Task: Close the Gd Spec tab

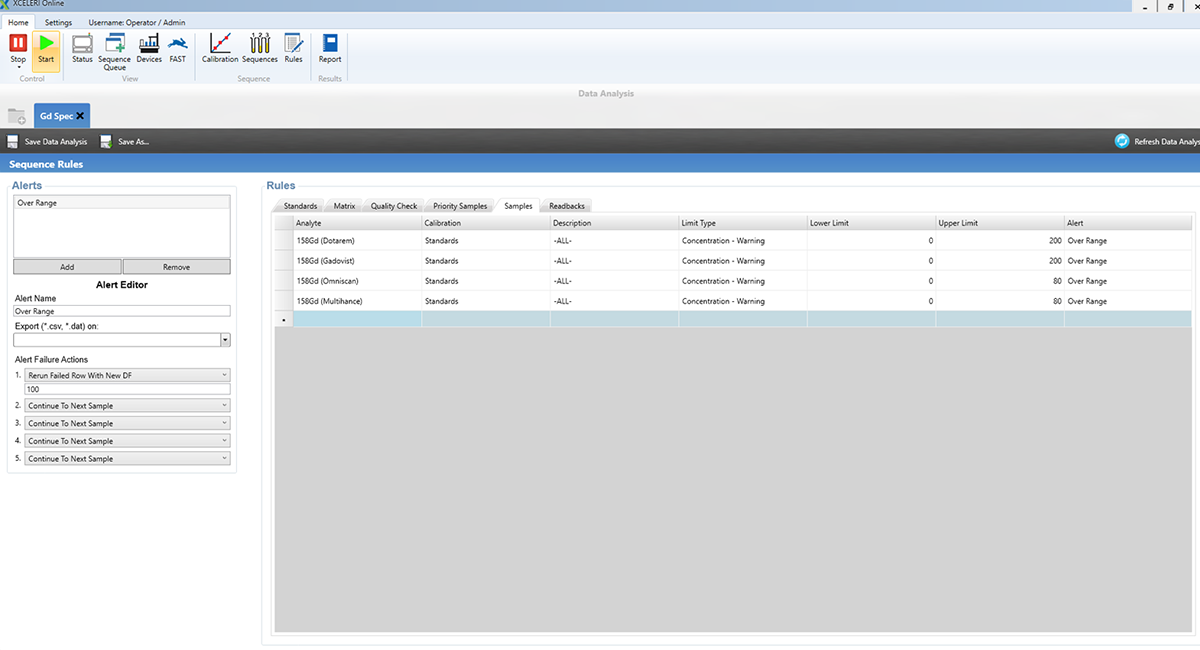Action: (x=80, y=116)
